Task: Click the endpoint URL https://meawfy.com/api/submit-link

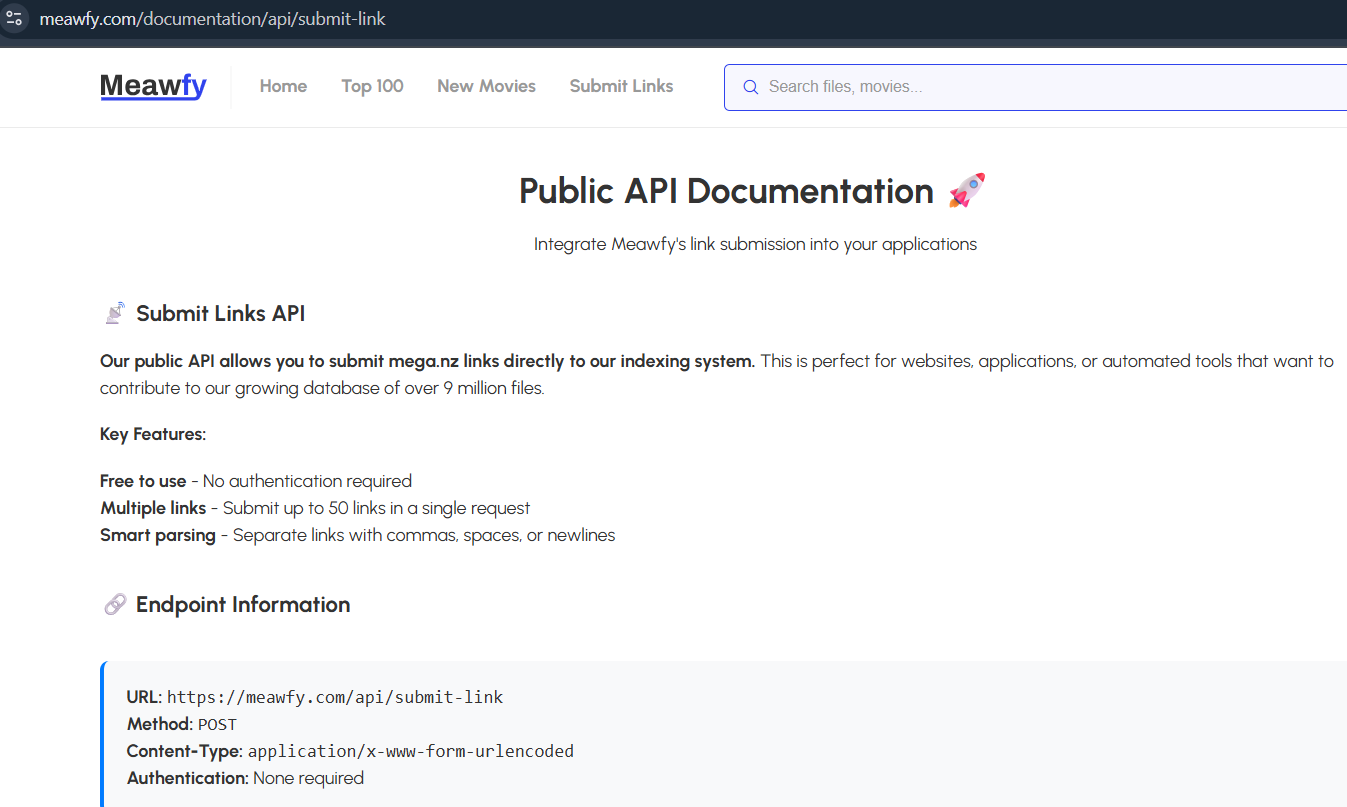Action: (335, 697)
